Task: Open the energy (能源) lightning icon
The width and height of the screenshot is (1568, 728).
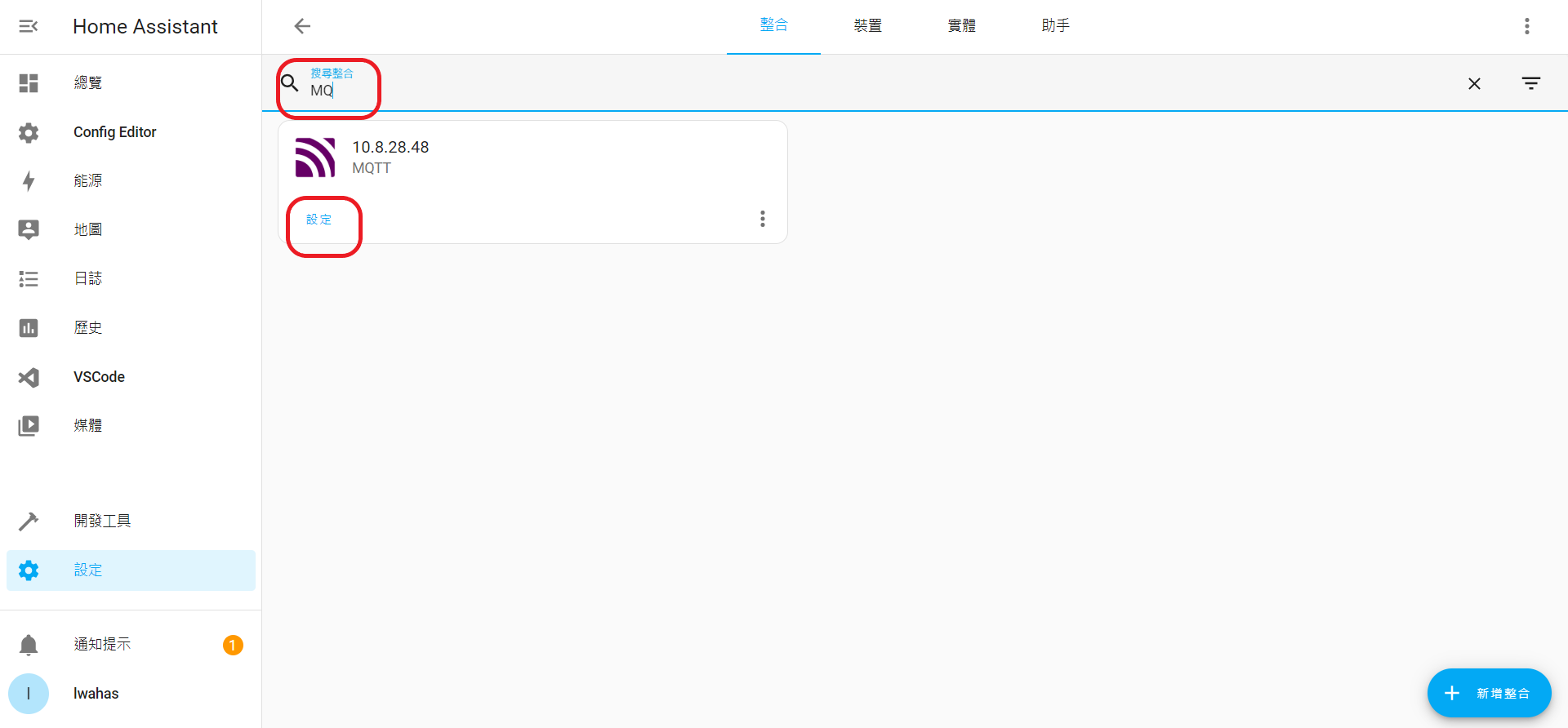Action: coord(29,181)
